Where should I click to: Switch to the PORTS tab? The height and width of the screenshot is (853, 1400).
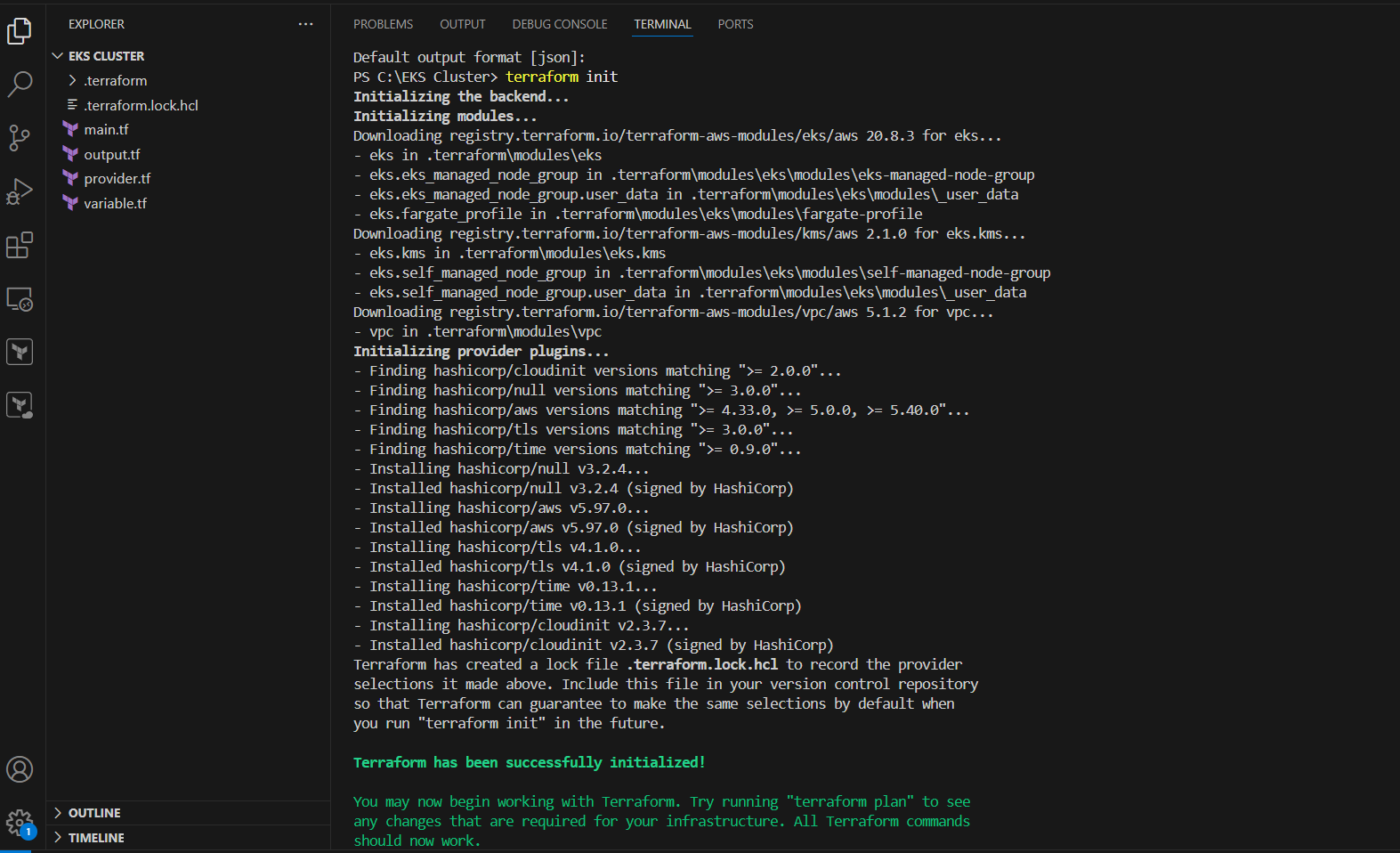pyautogui.click(x=735, y=24)
